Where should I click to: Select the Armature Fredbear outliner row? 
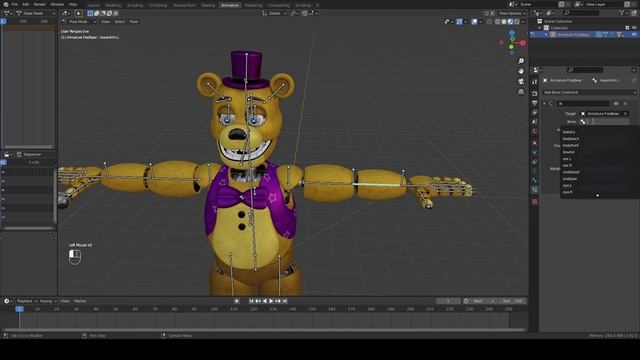point(584,35)
